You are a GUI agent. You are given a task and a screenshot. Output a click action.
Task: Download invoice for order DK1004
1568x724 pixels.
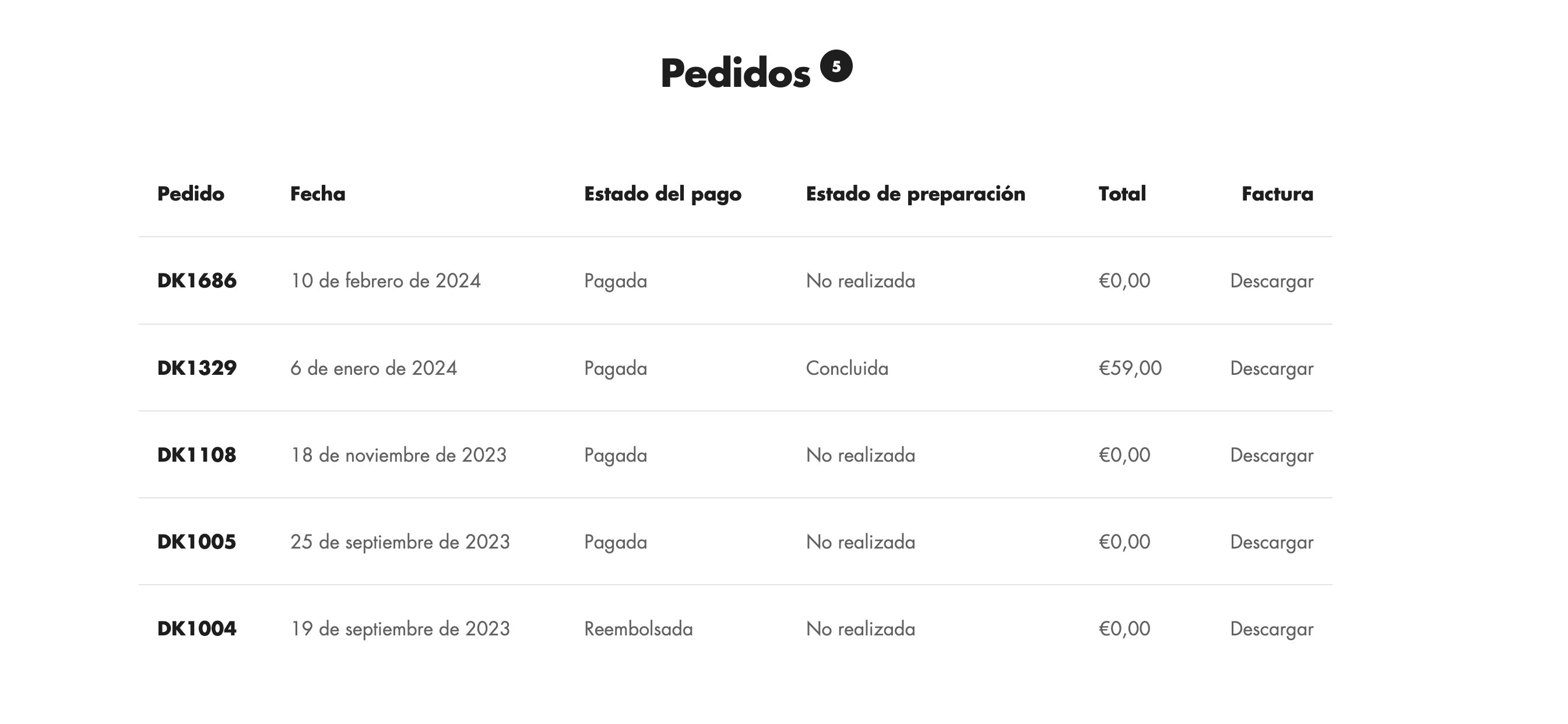[1271, 629]
